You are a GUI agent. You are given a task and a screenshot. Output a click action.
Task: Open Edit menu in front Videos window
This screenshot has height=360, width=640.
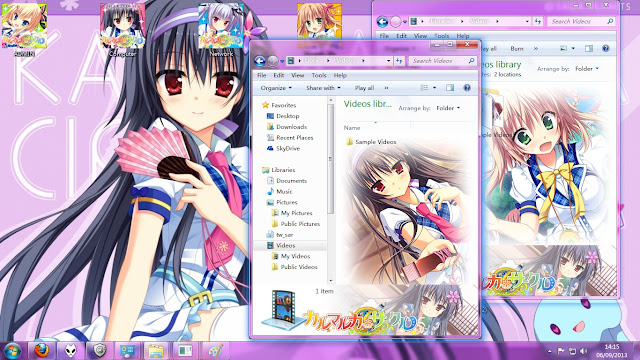click(x=278, y=75)
